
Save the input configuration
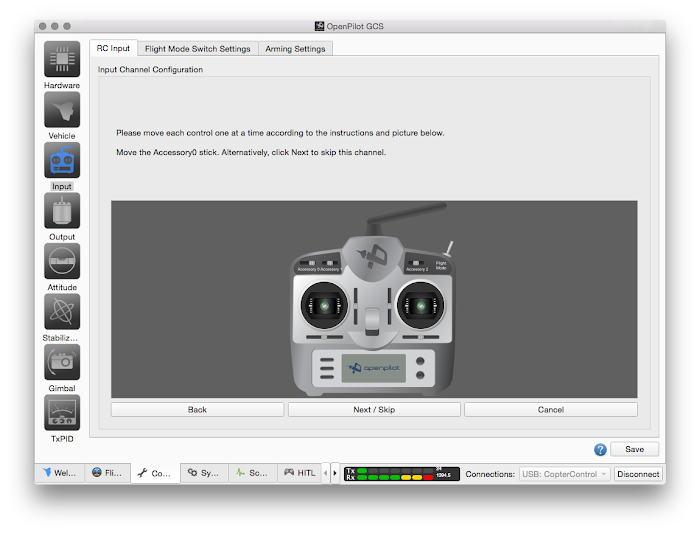634,449
